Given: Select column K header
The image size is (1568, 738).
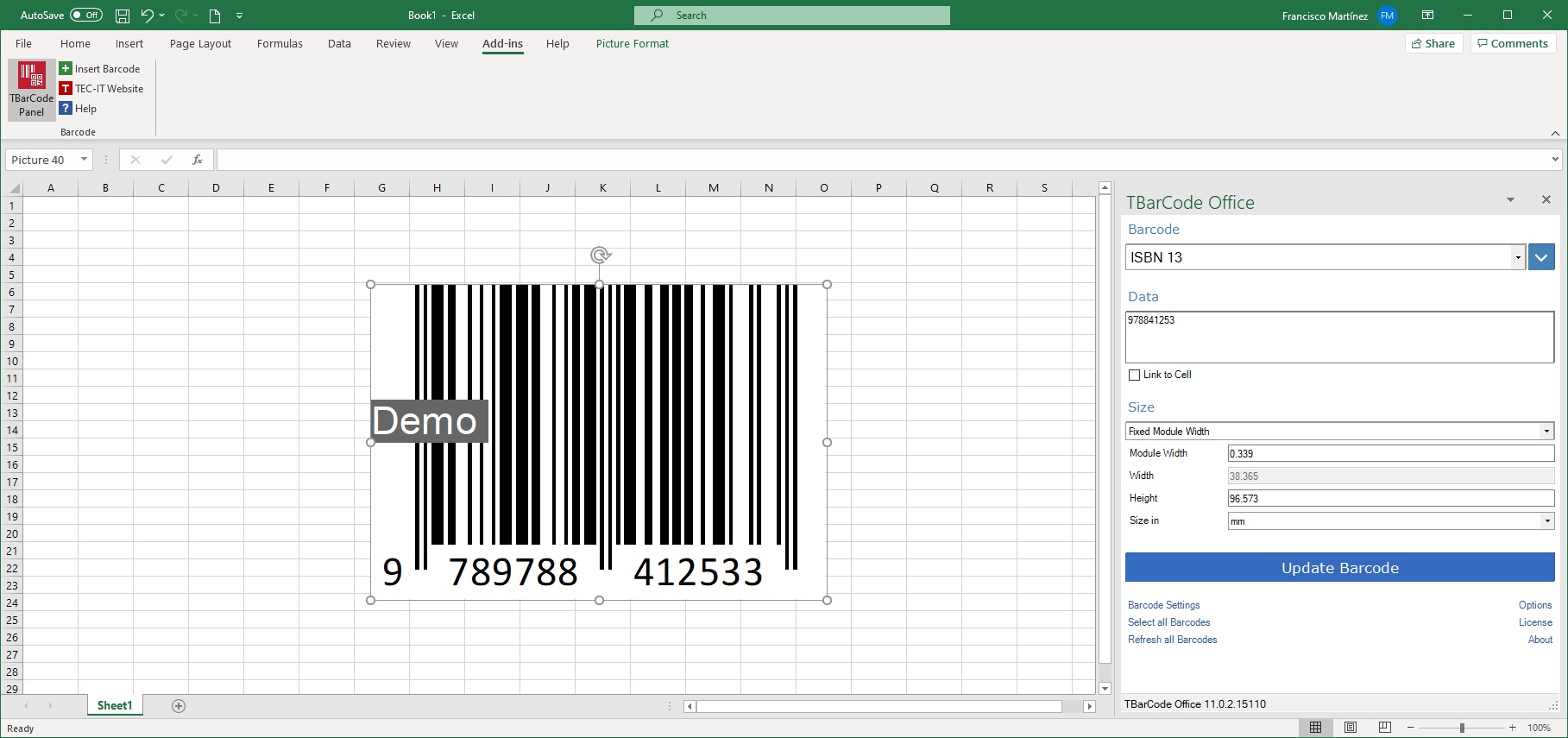Looking at the screenshot, I should tap(602, 187).
